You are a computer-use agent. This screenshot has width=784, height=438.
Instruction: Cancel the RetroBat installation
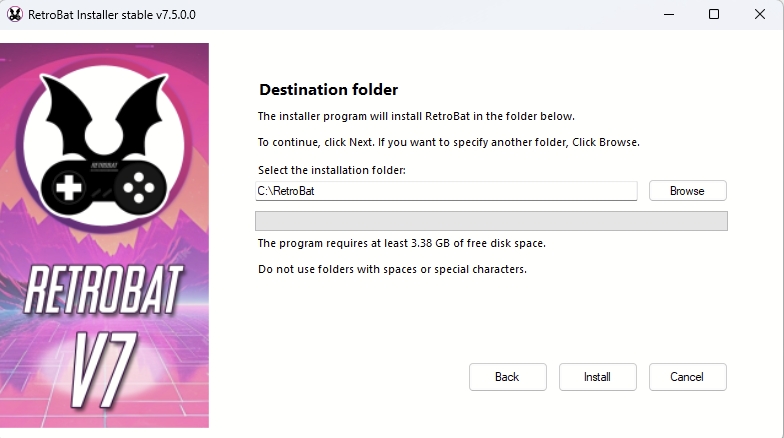687,377
